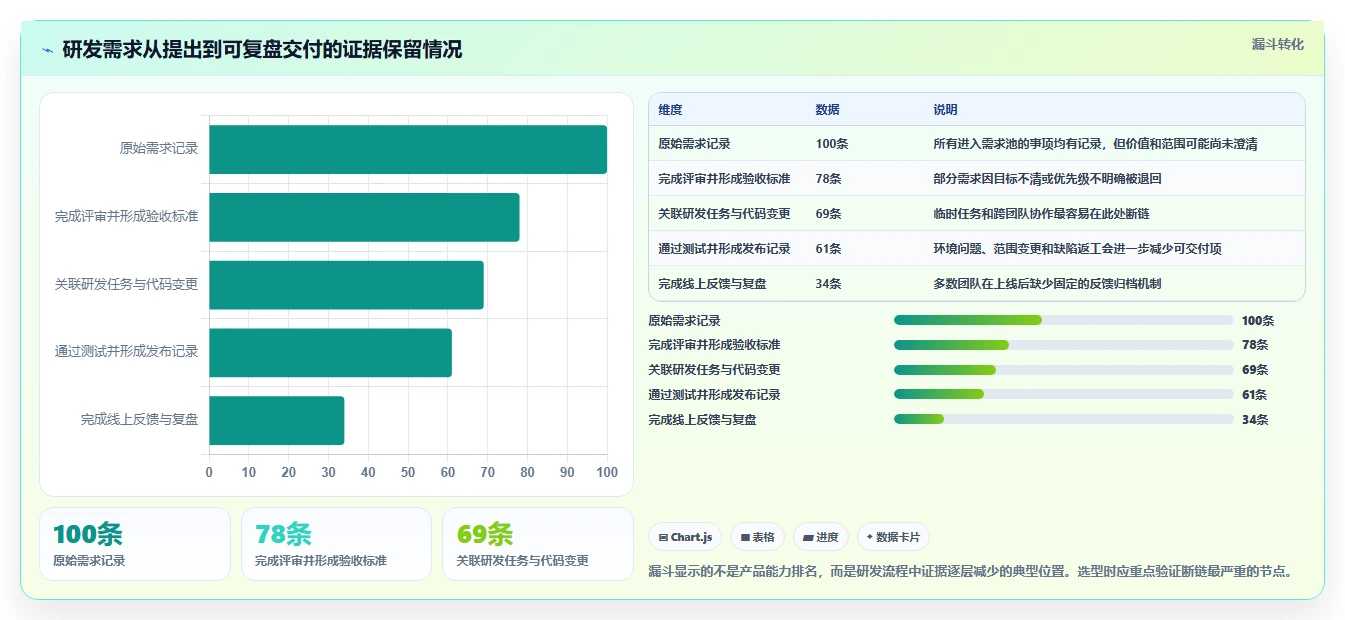Click the 61条 value in the table

(829, 249)
